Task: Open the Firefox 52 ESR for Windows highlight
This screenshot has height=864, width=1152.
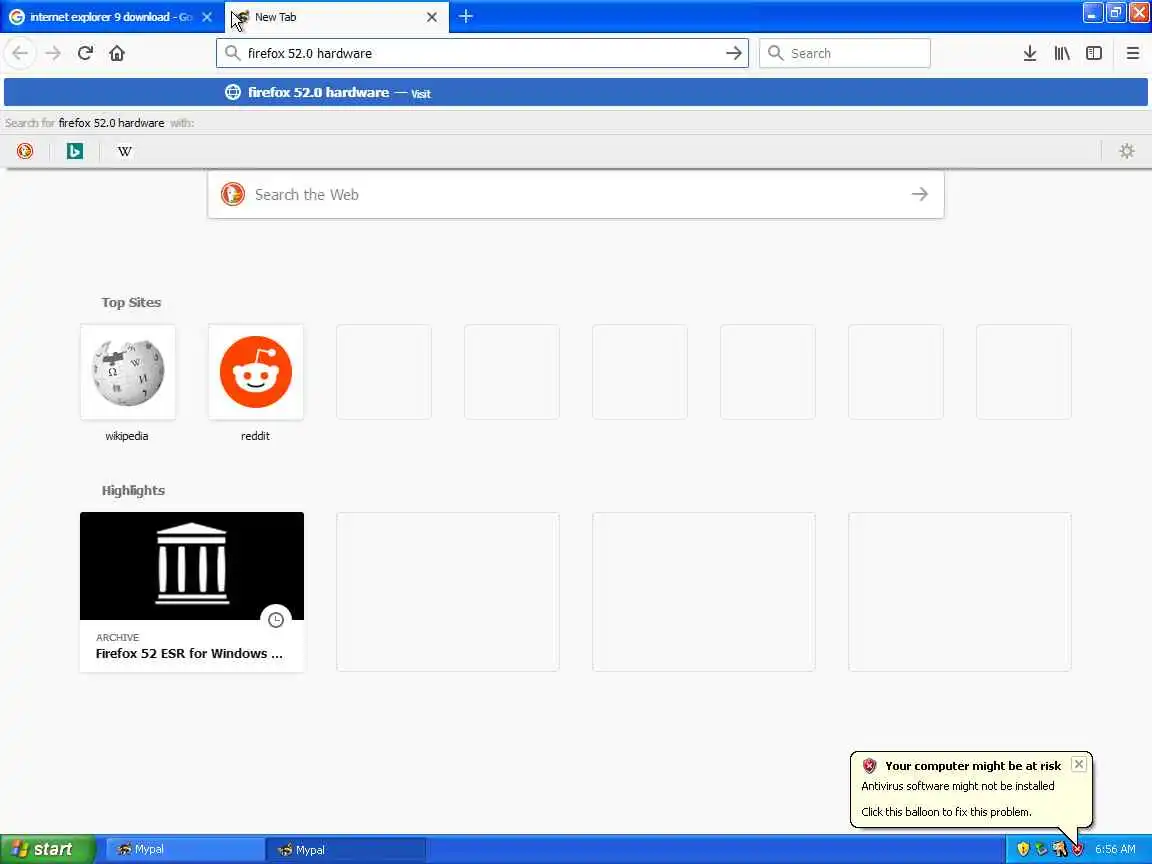Action: click(192, 591)
